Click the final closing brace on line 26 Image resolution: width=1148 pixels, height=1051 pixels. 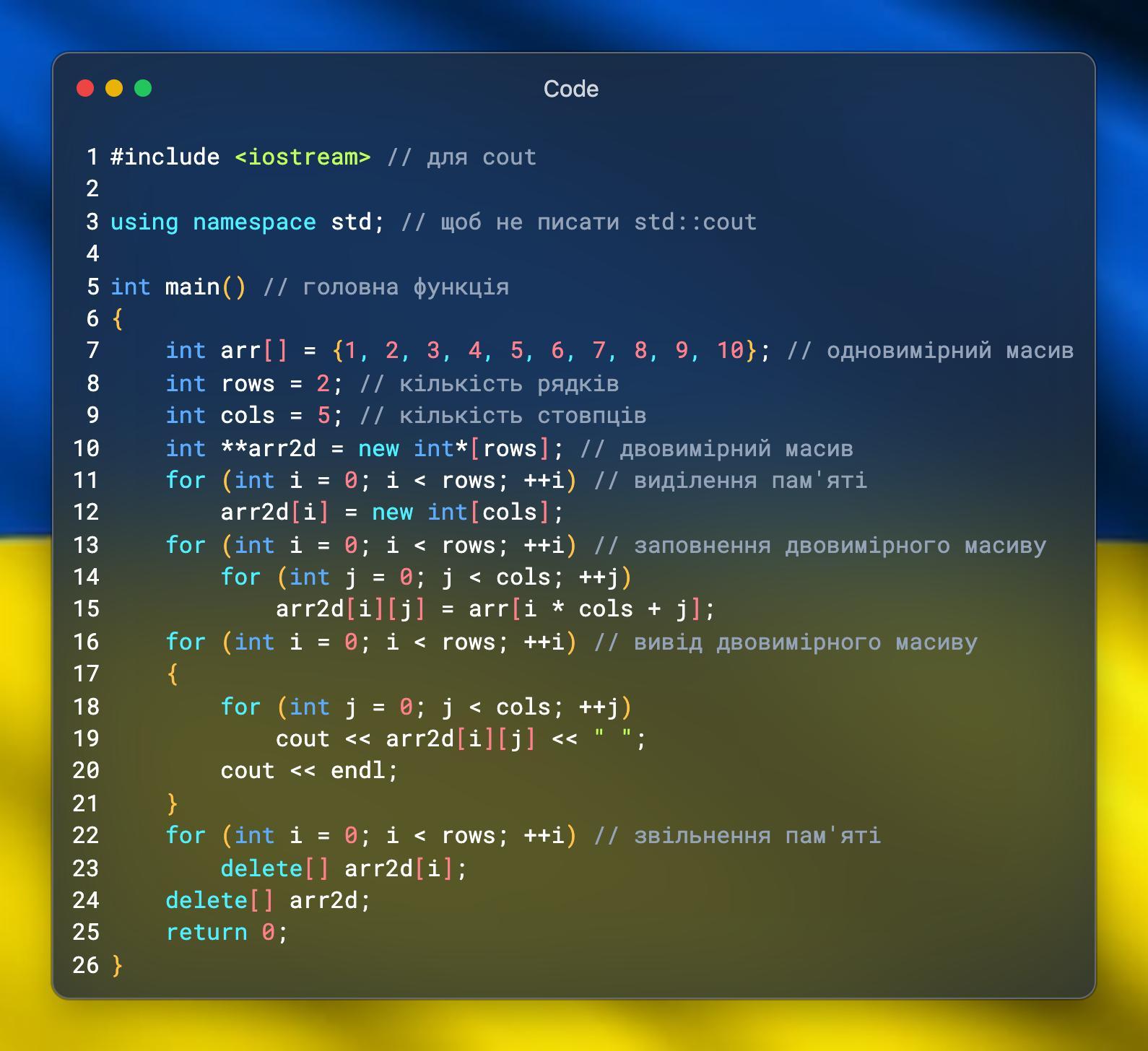tap(118, 965)
